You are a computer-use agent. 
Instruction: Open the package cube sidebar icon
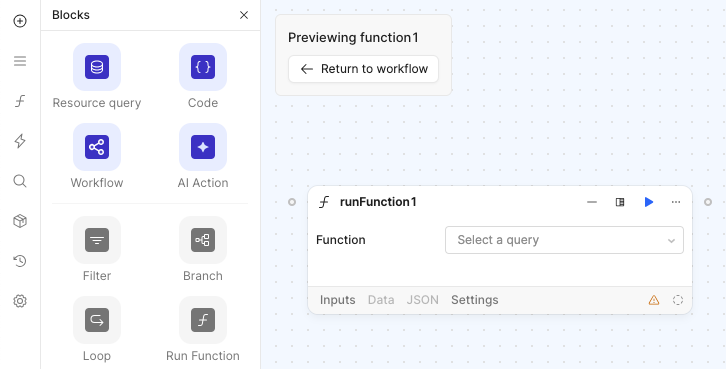(x=20, y=221)
